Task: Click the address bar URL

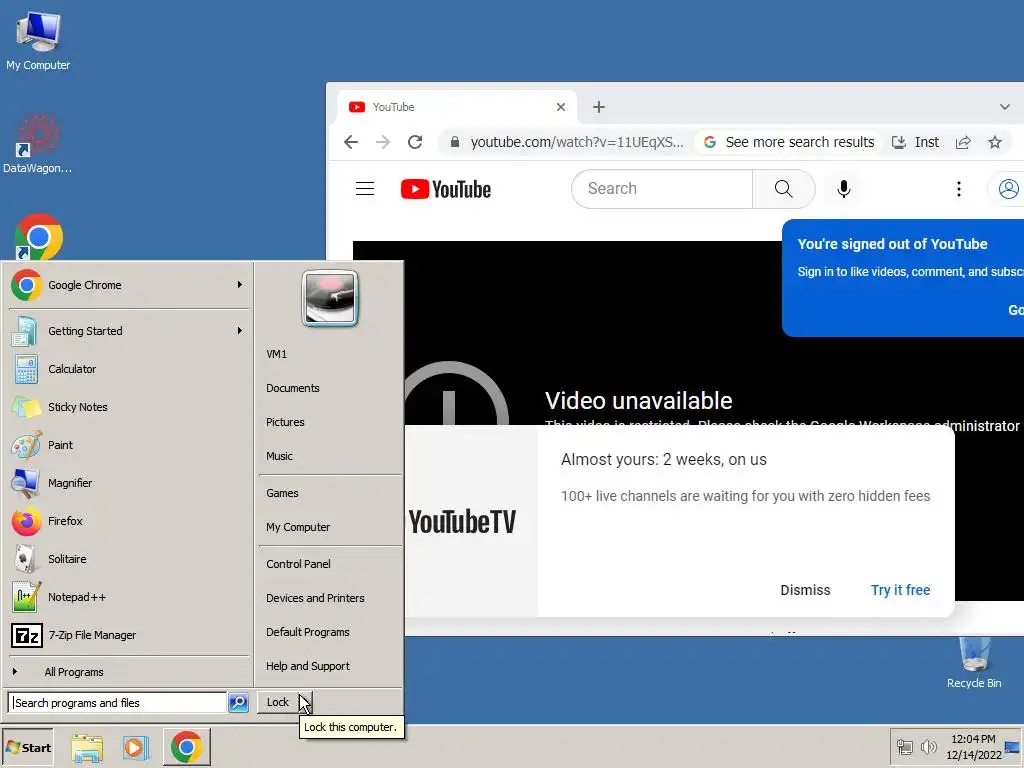Action: (x=577, y=142)
